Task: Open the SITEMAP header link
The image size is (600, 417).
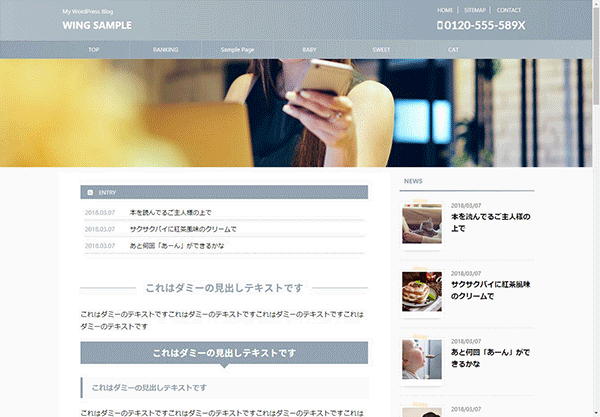Action: point(474,10)
